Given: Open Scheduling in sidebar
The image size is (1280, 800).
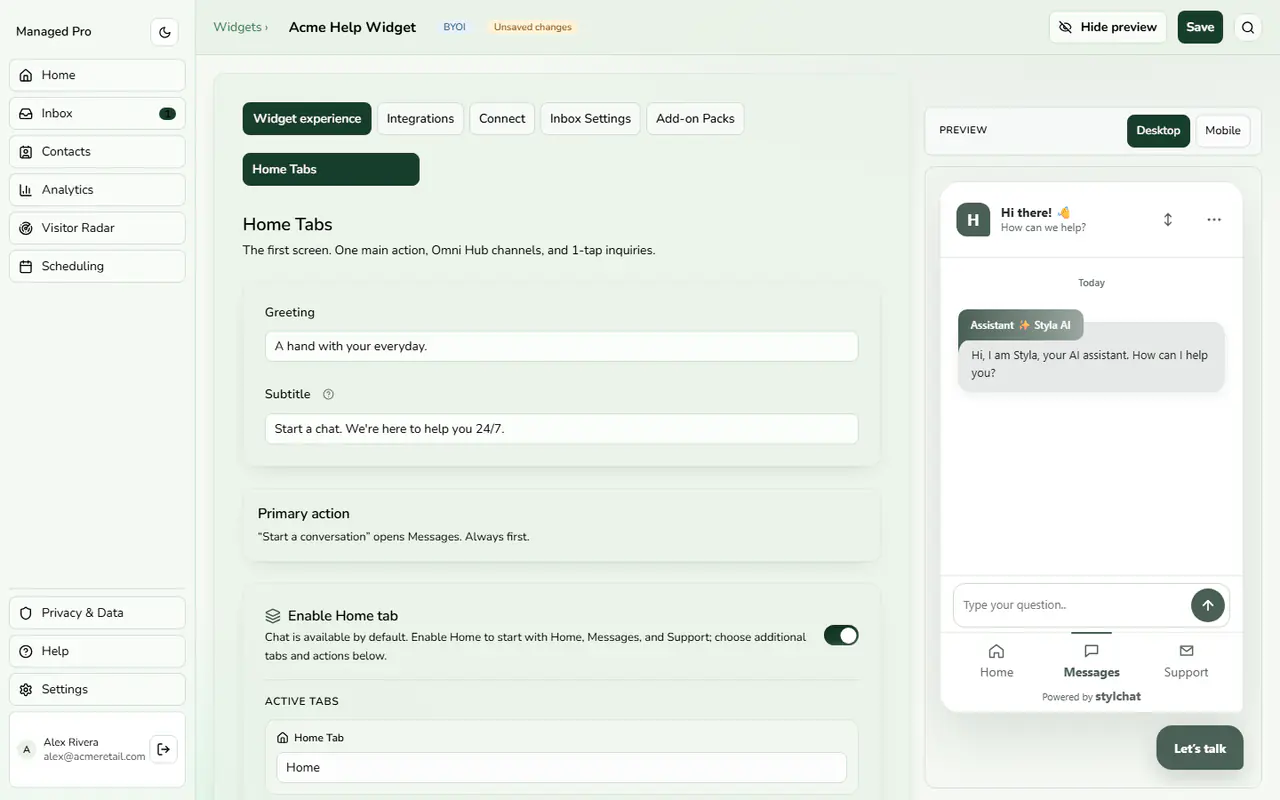Looking at the screenshot, I should pyautogui.click(x=97, y=266).
